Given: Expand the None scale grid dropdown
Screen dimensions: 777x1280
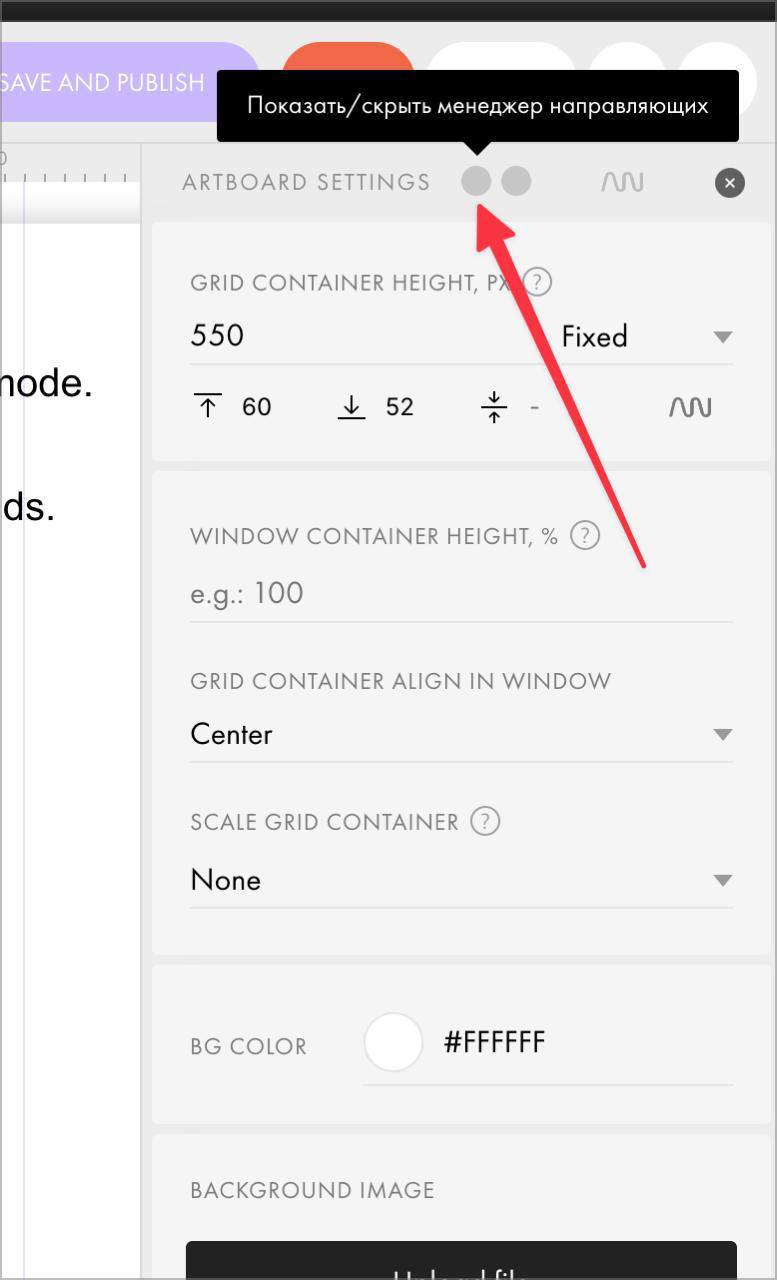Looking at the screenshot, I should (x=461, y=881).
